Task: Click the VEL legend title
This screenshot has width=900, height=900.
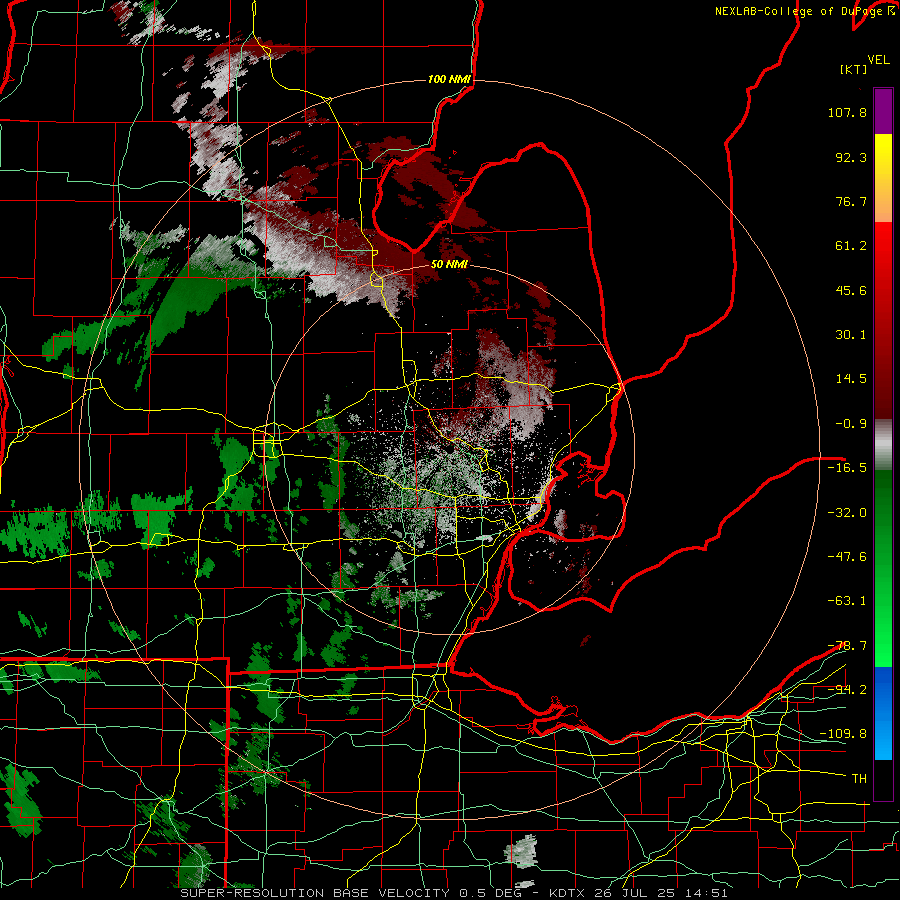Action: point(878,60)
